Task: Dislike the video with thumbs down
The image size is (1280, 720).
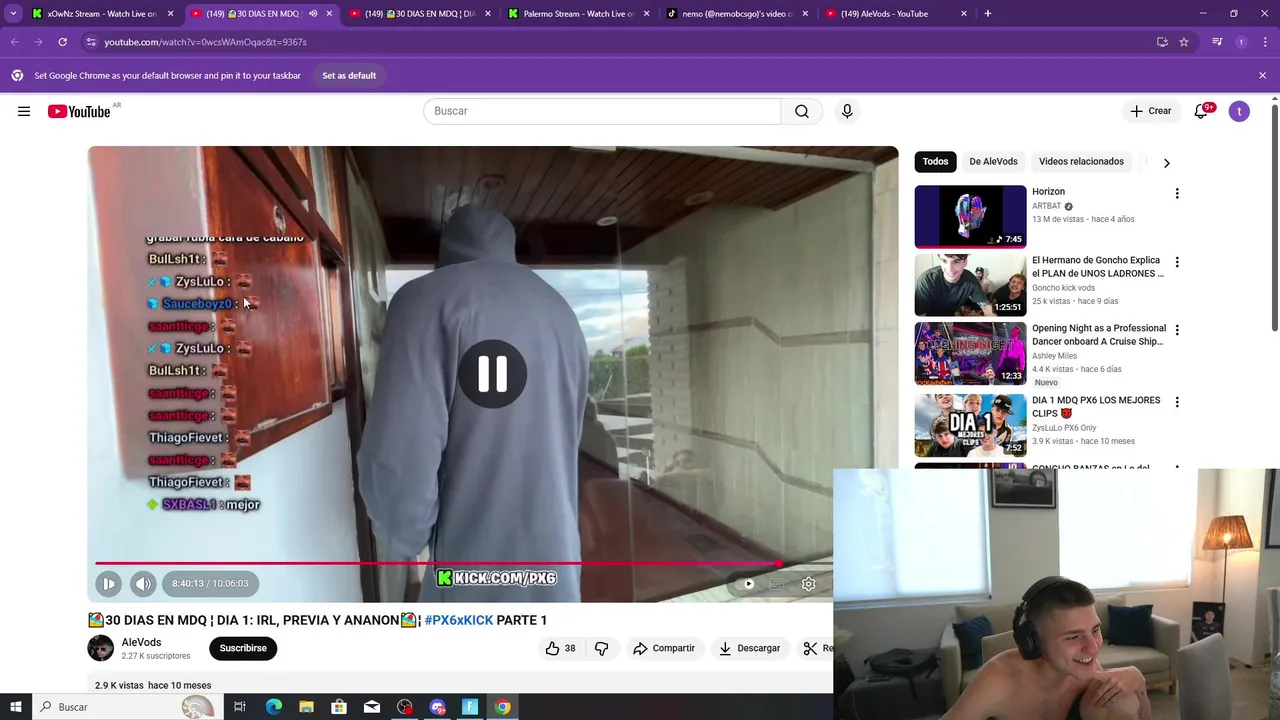Action: pos(601,648)
